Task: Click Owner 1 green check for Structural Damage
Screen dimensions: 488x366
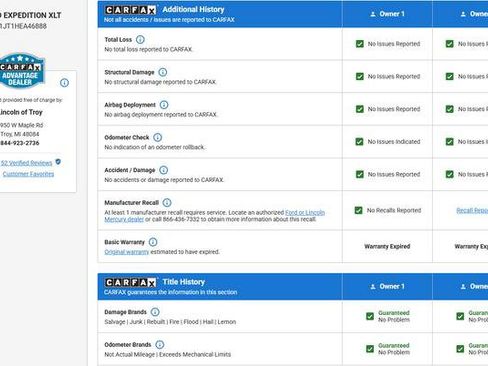Action: pyautogui.click(x=360, y=77)
